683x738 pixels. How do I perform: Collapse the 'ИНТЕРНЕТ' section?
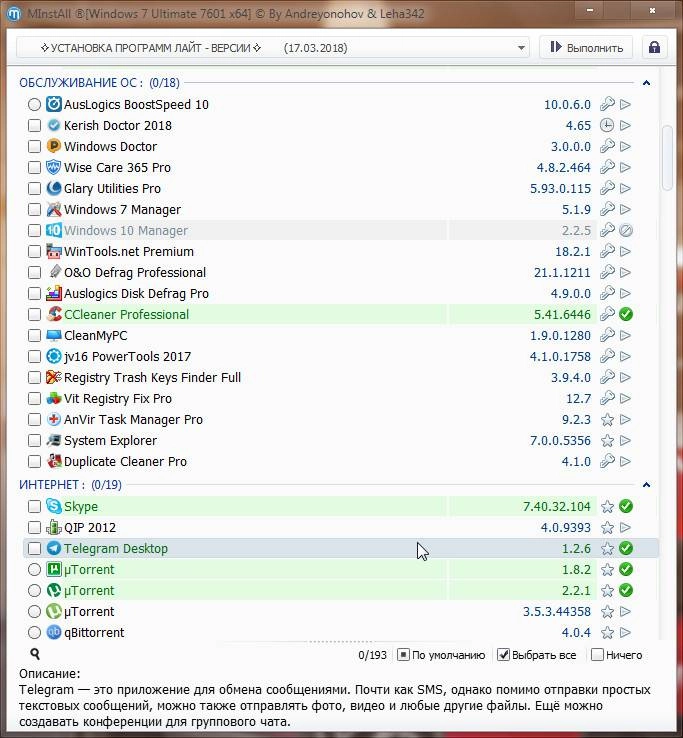click(x=646, y=485)
